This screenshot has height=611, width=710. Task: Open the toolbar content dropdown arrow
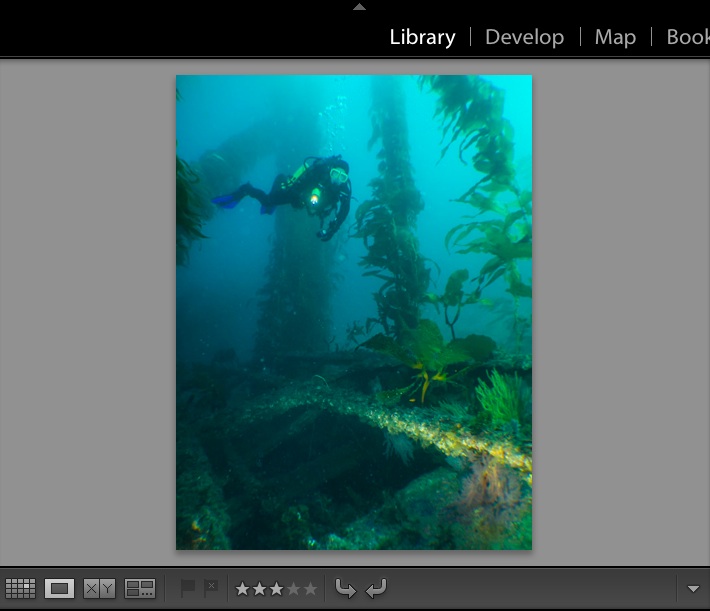pos(694,589)
